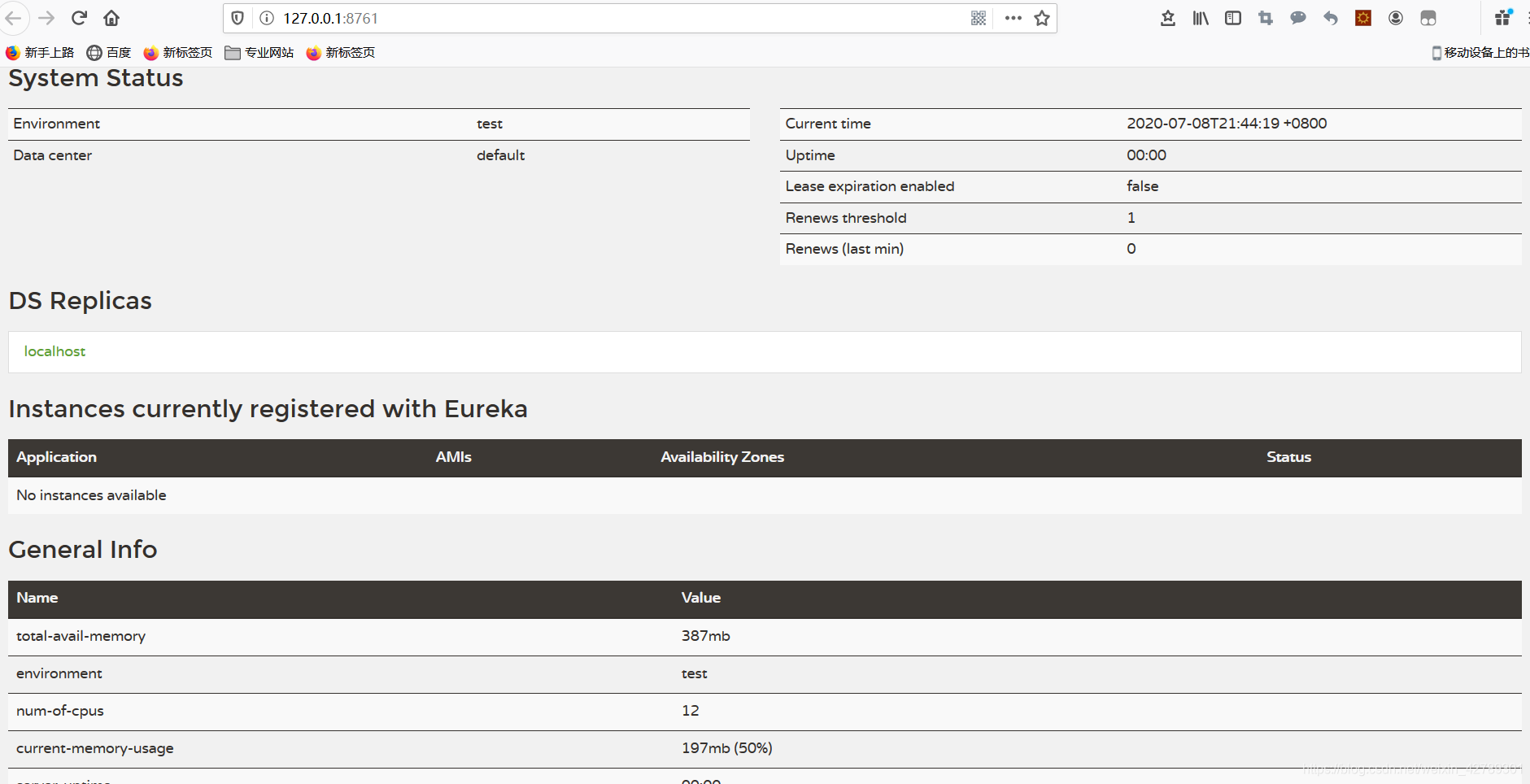Click the num-of-cpus row label
This screenshot has width=1530, height=784.
[60, 711]
